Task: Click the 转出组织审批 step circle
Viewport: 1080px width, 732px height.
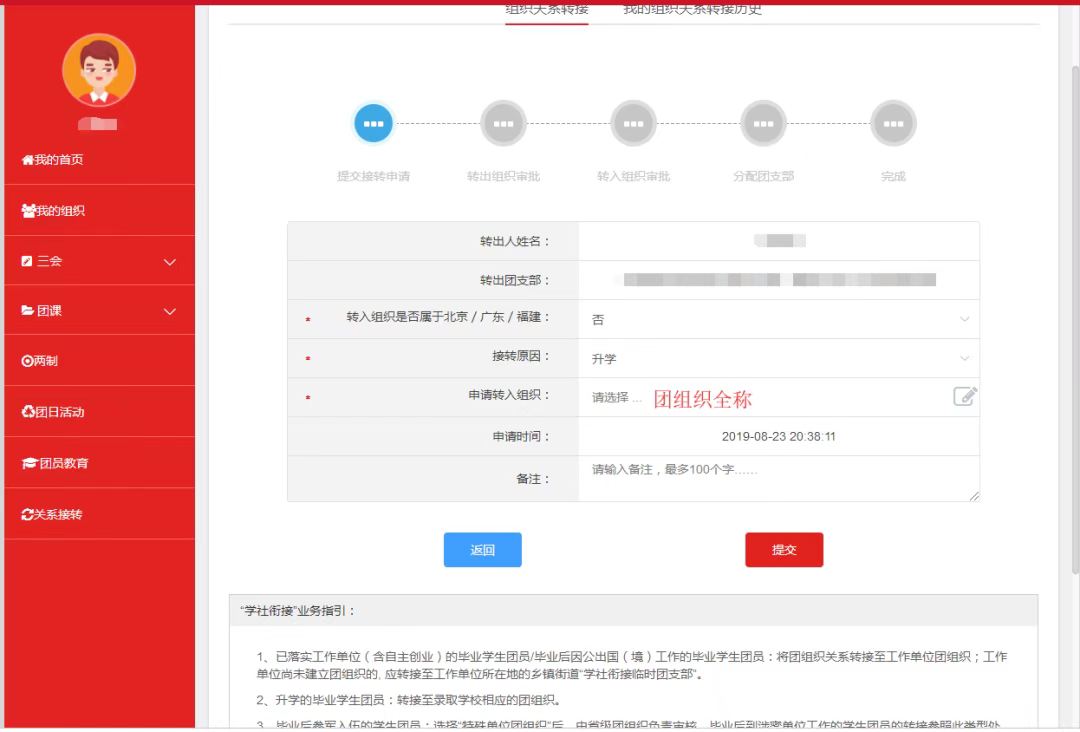Action: tap(503, 124)
